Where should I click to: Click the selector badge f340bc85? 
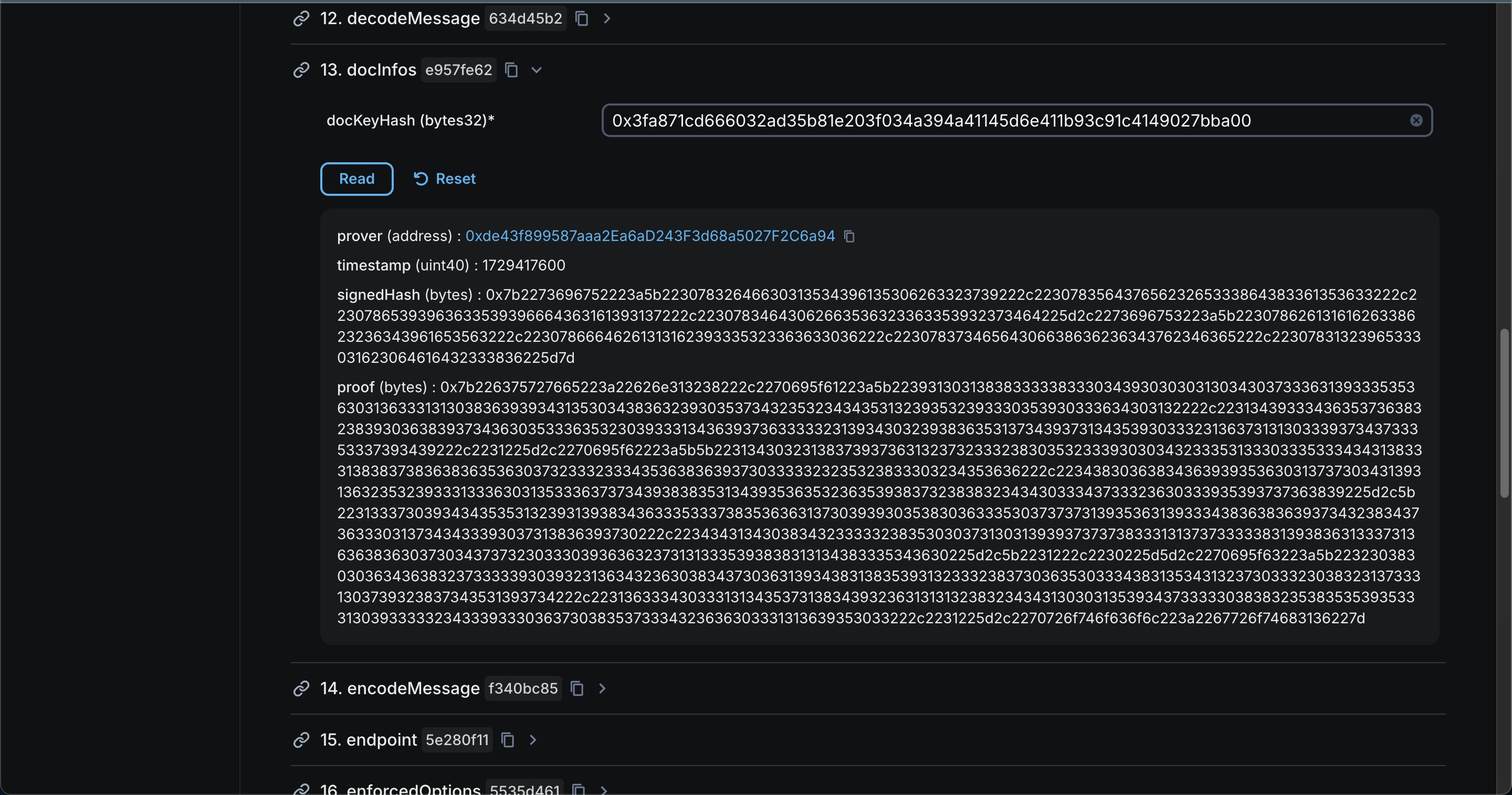click(x=523, y=688)
